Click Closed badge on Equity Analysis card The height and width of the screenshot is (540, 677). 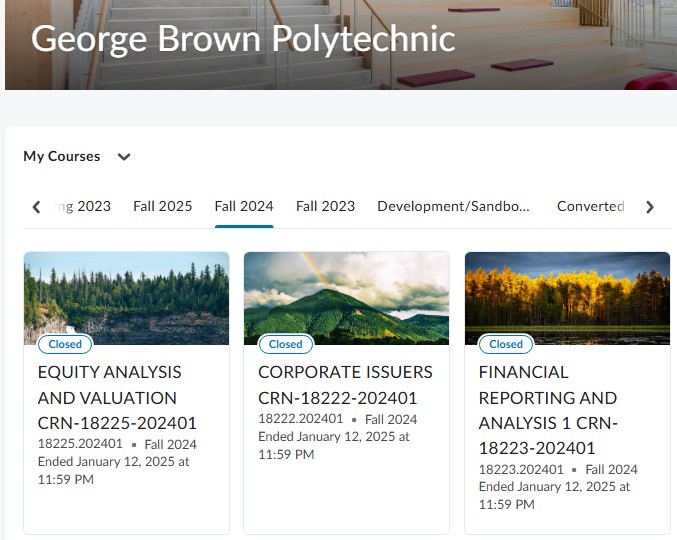(x=65, y=344)
